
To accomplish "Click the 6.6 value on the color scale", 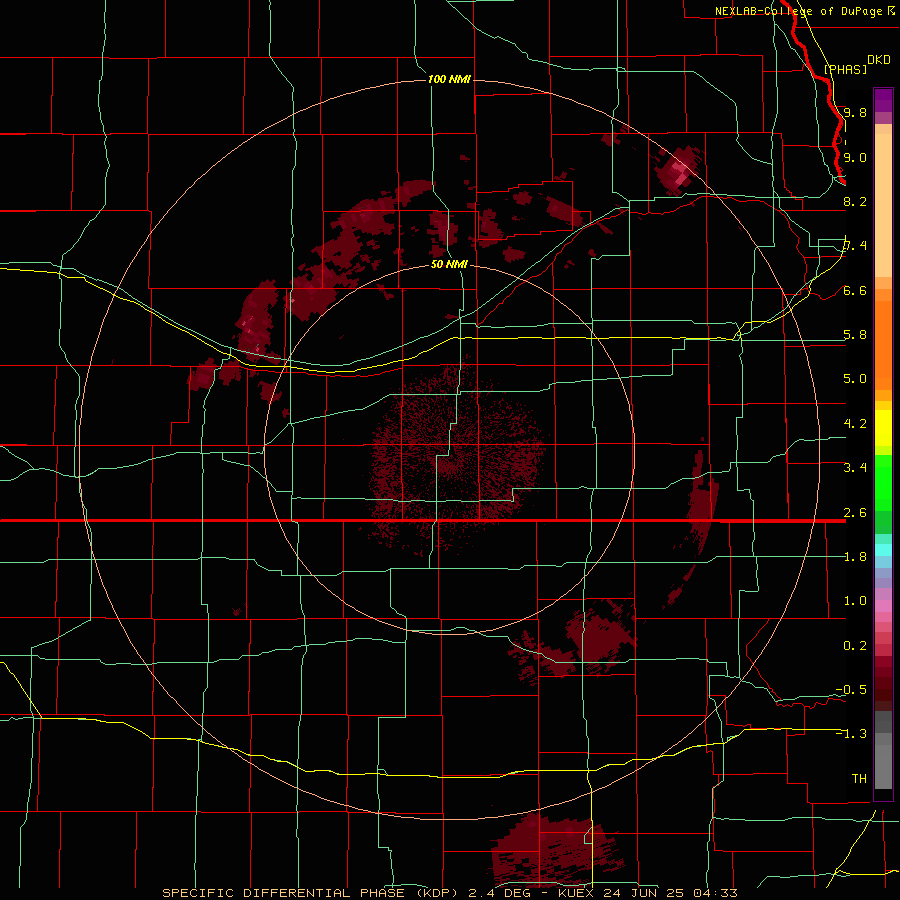I will pyautogui.click(x=855, y=290).
